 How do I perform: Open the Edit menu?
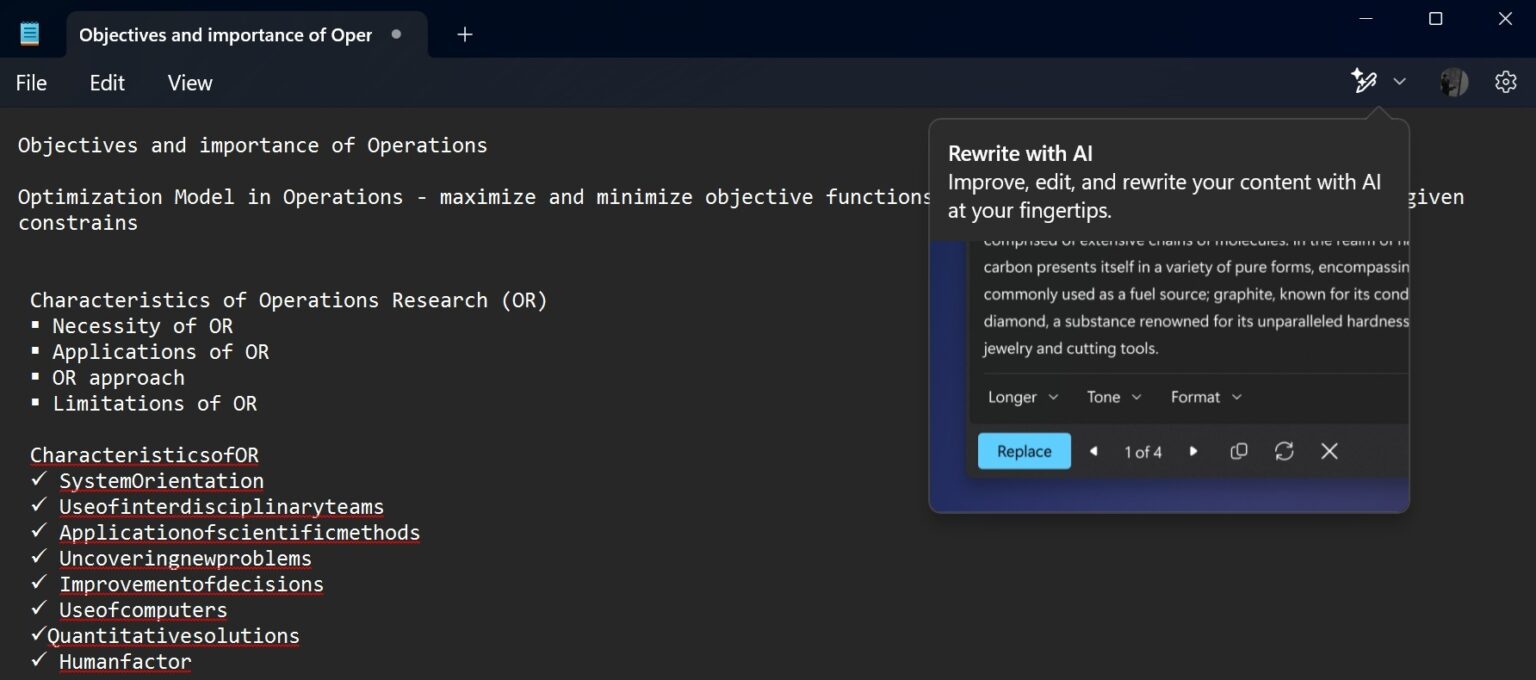click(x=106, y=83)
